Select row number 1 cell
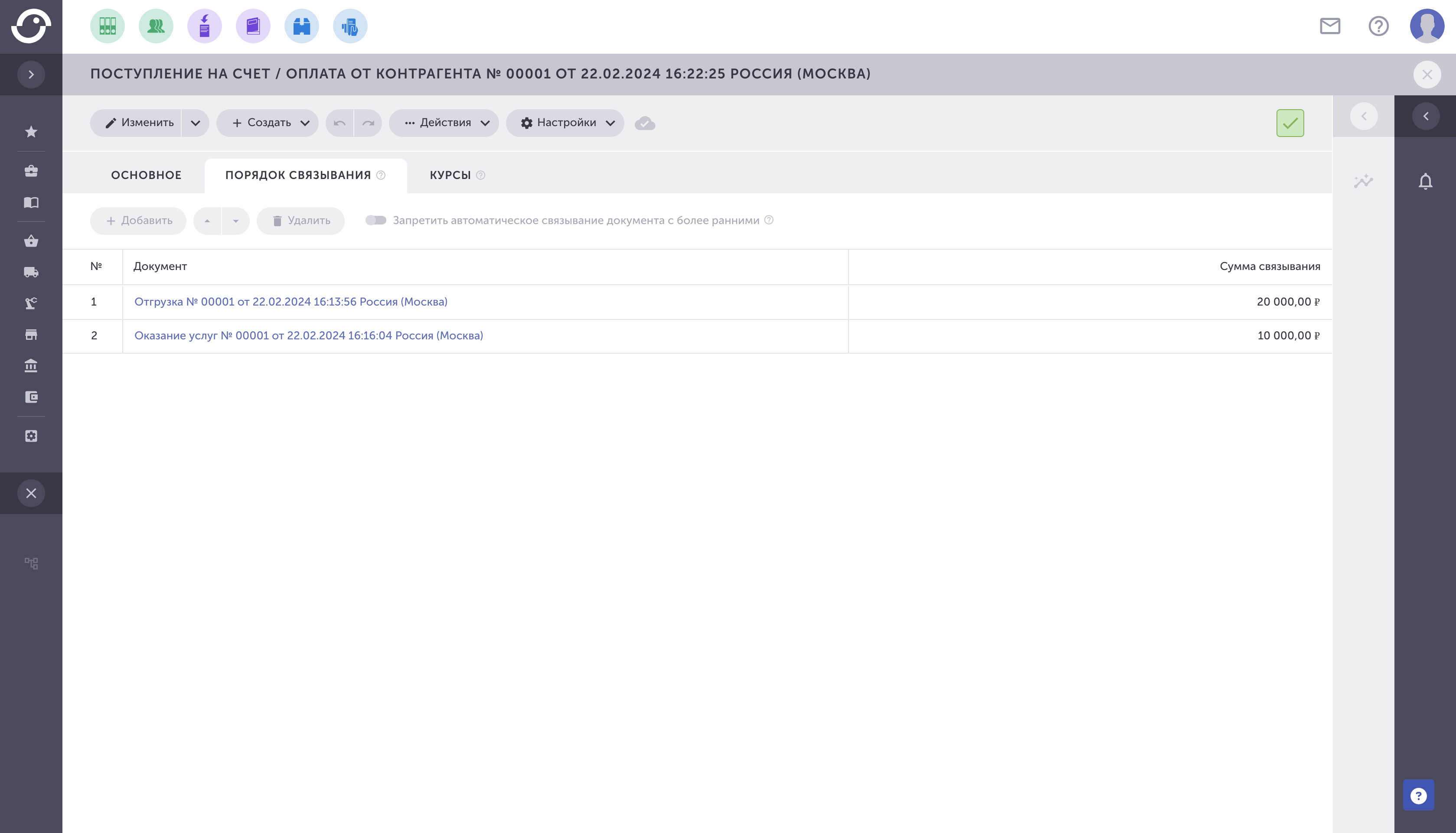1456x833 pixels. click(93, 302)
